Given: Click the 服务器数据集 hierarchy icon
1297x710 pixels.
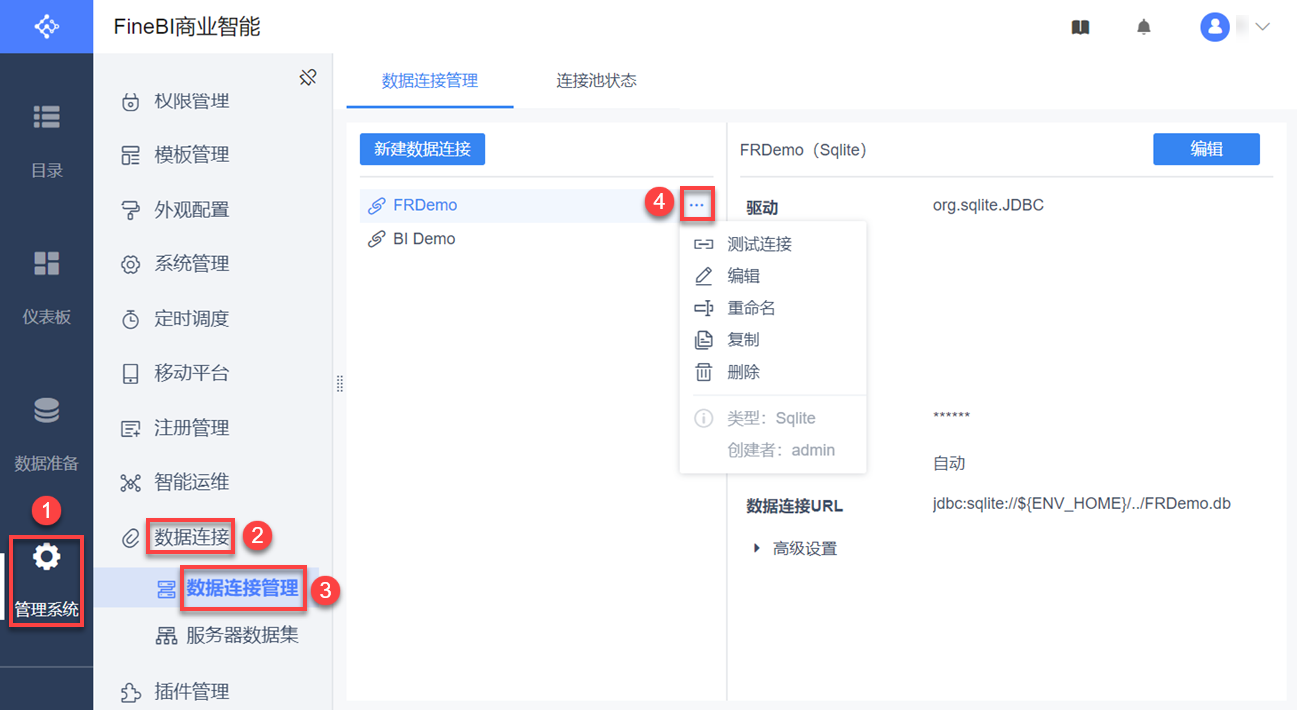Looking at the screenshot, I should 166,636.
